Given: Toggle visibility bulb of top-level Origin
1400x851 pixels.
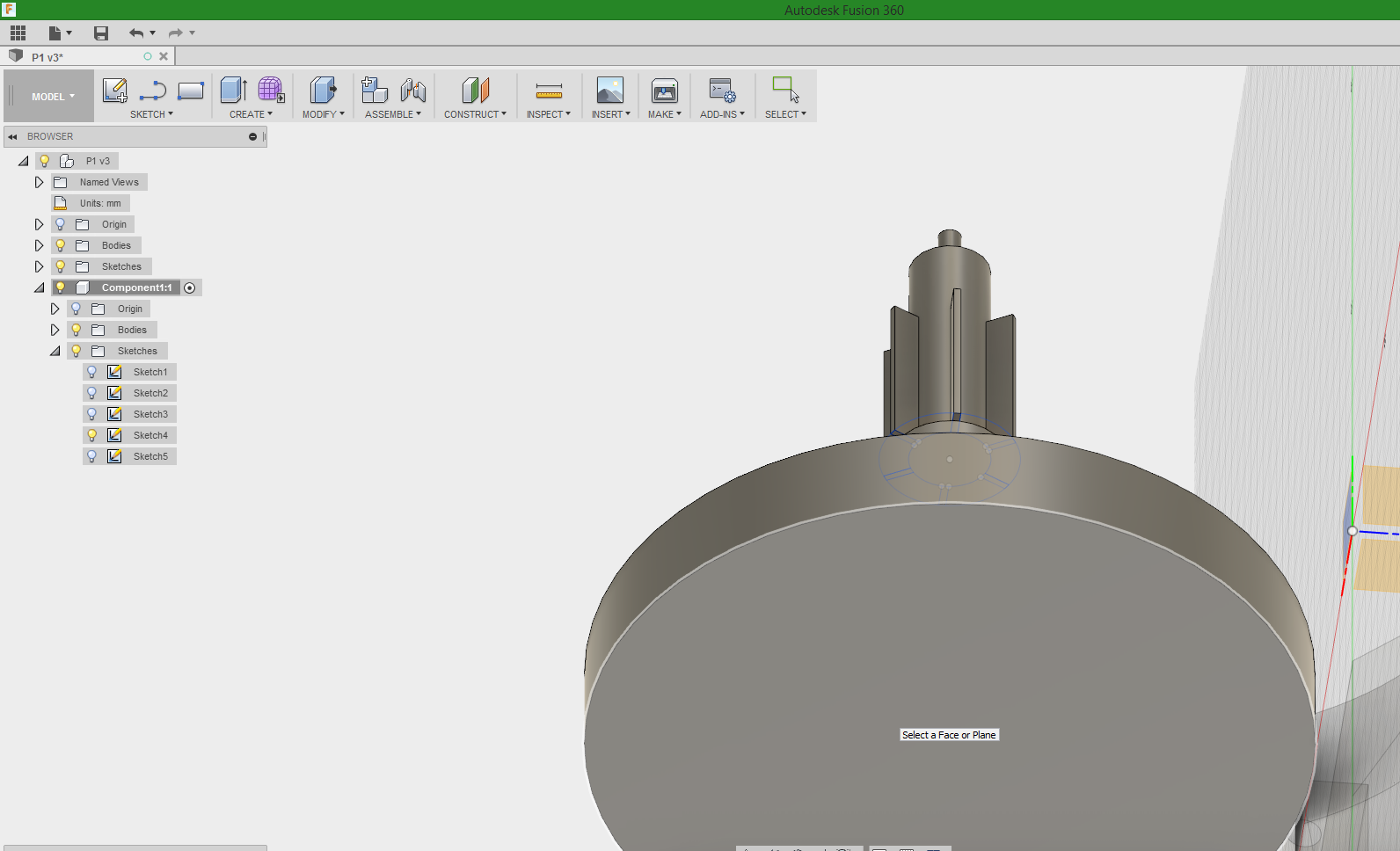Looking at the screenshot, I should (61, 224).
